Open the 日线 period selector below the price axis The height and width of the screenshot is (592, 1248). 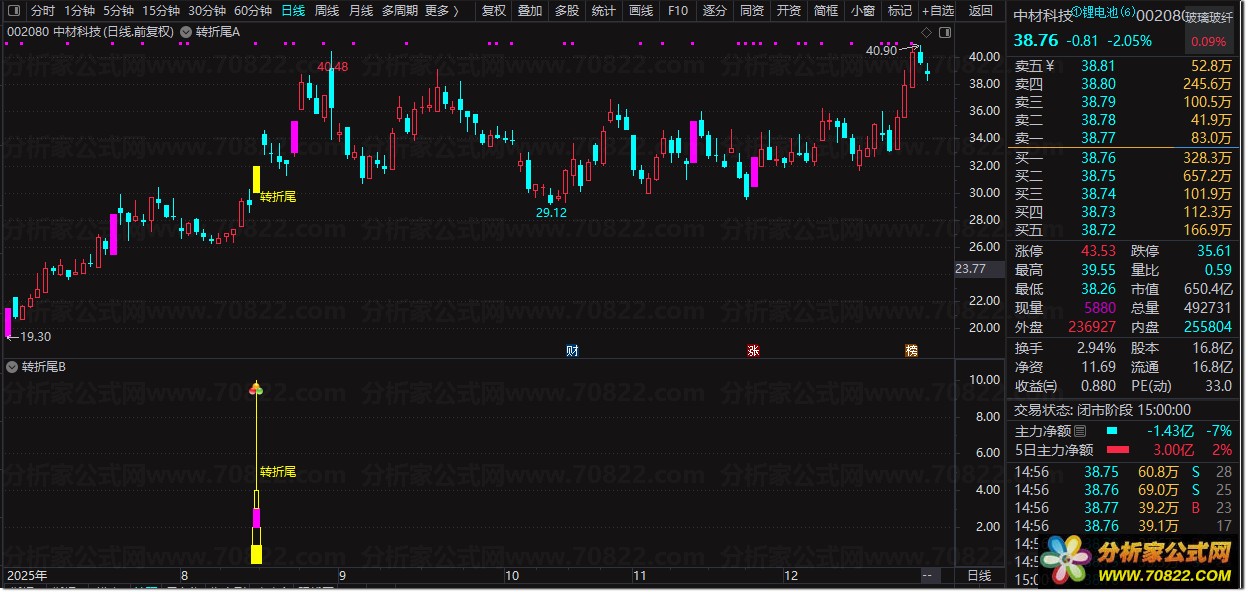(x=979, y=576)
